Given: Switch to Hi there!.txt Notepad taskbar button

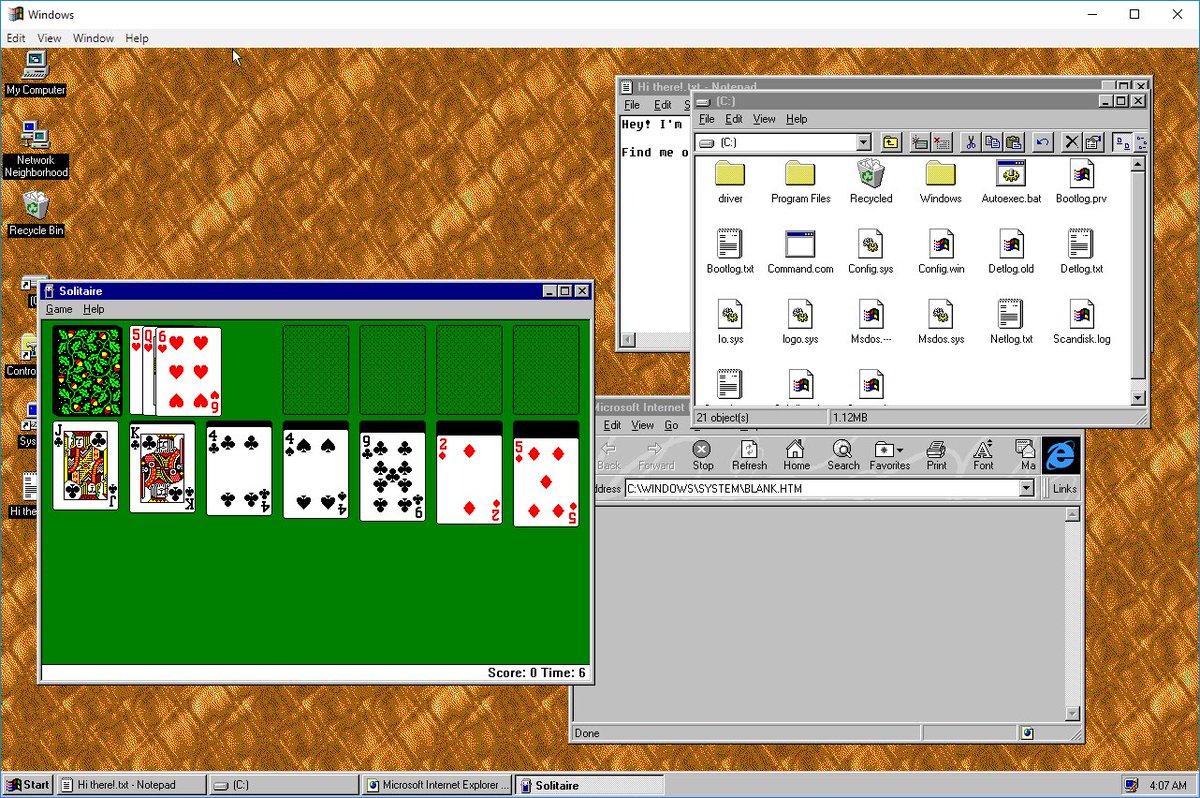Looking at the screenshot, I should 131,785.
